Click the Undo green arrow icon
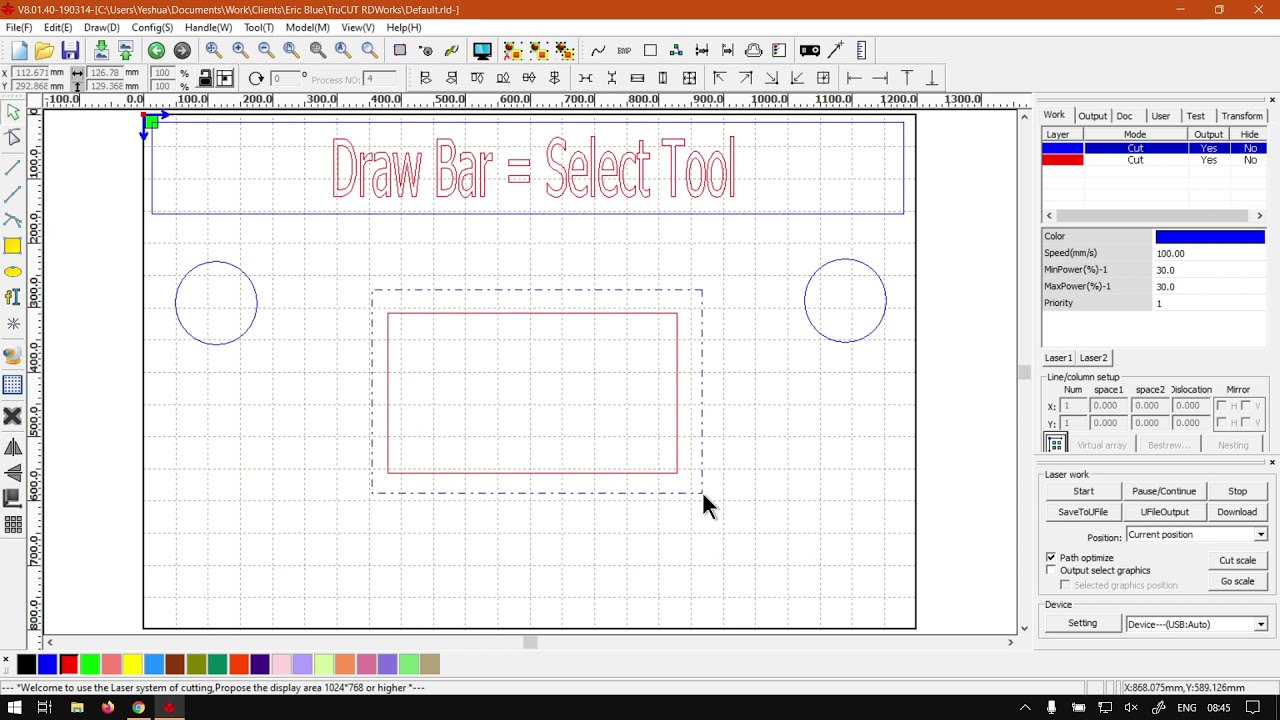This screenshot has height=720, width=1280. coord(156,51)
